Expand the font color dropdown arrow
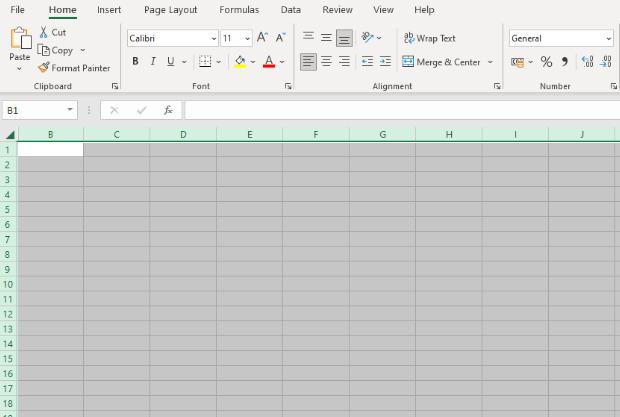This screenshot has width=620, height=417. pos(282,62)
